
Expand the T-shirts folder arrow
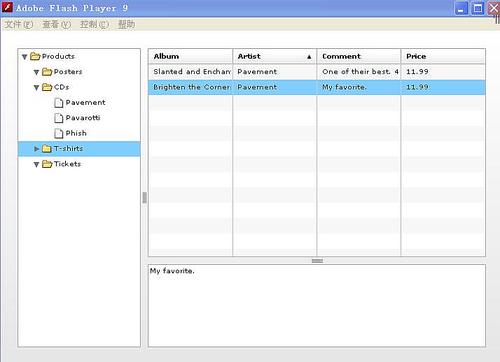coord(37,149)
